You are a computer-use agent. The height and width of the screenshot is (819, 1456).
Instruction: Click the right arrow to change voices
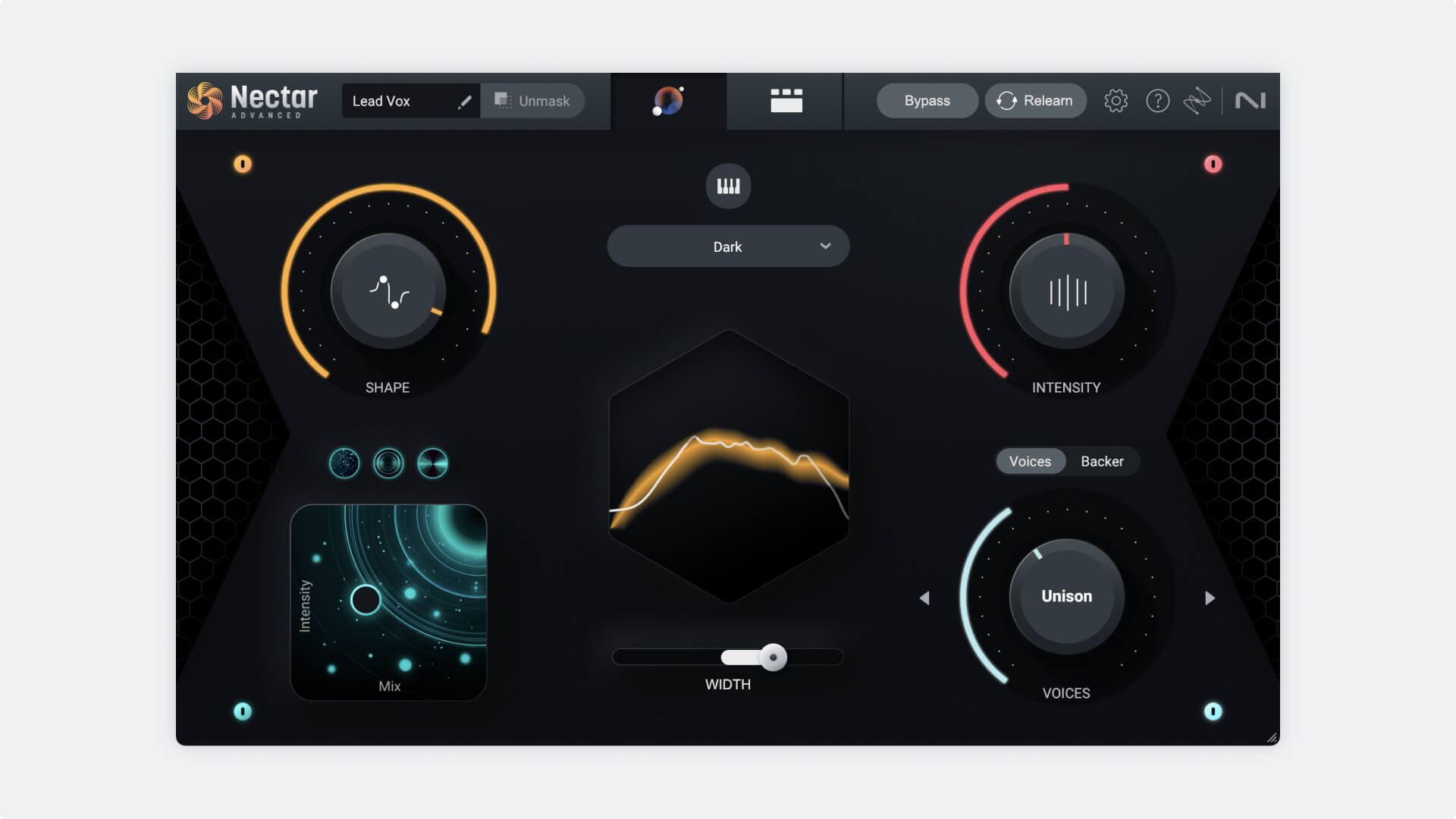(x=1208, y=597)
